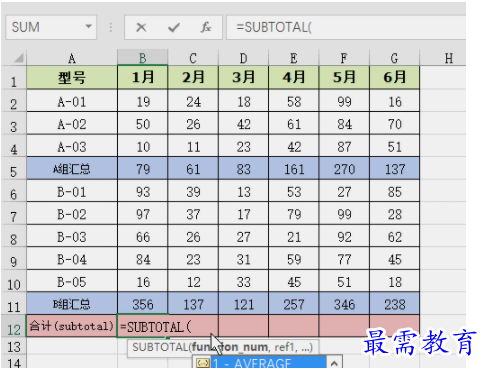The width and height of the screenshot is (485, 374).
Task: Click cell A-02
Action: pos(72,124)
